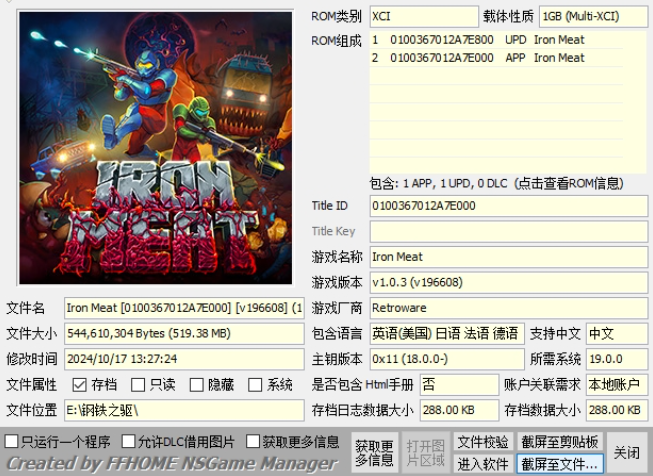This screenshot has width=653, height=476.
Task: Click the Title ID field
Action: 508,206
